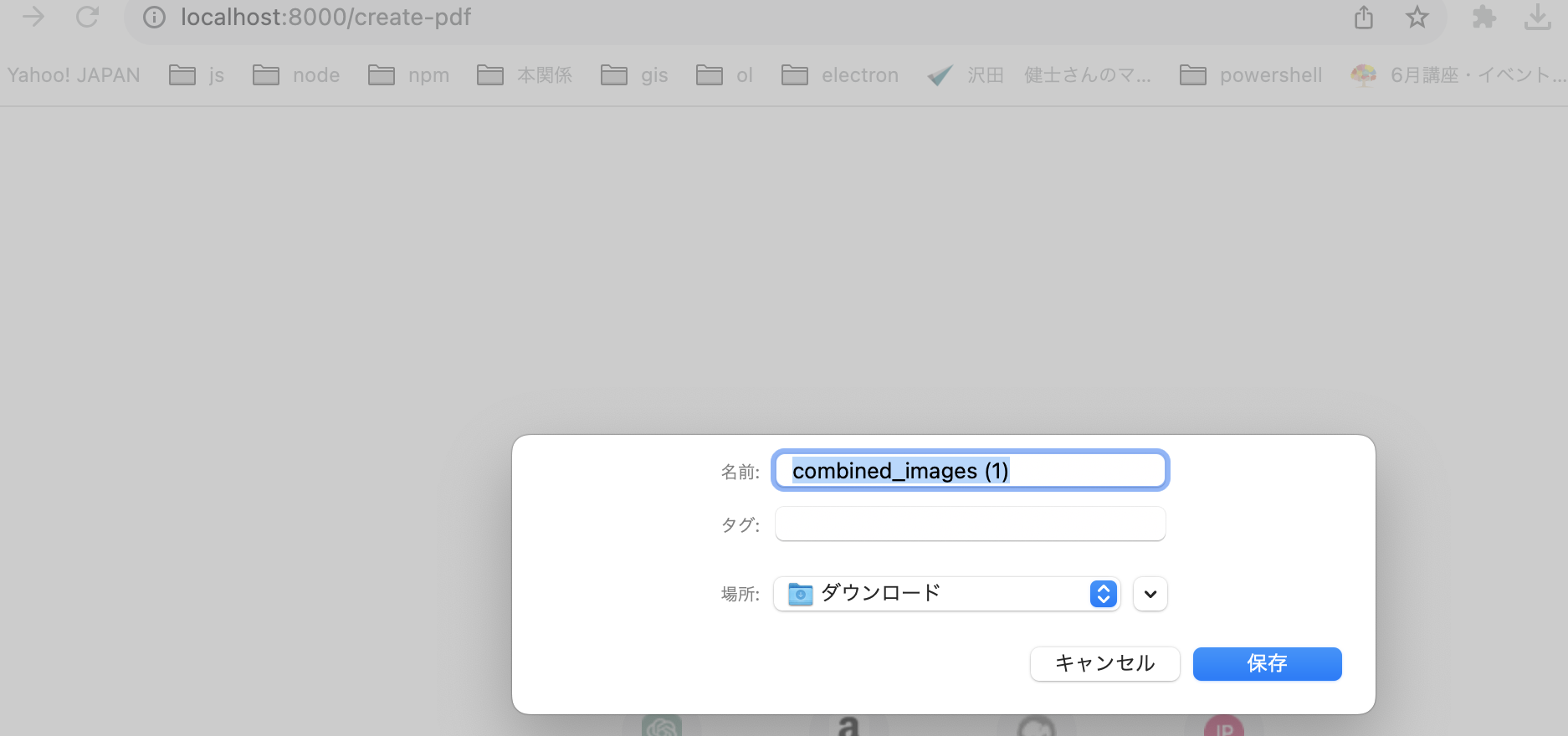Open the Yahoo! JAPAN bookmark

click(x=74, y=75)
